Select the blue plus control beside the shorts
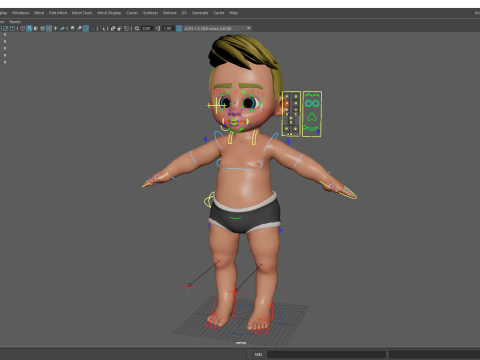 (x=280, y=230)
